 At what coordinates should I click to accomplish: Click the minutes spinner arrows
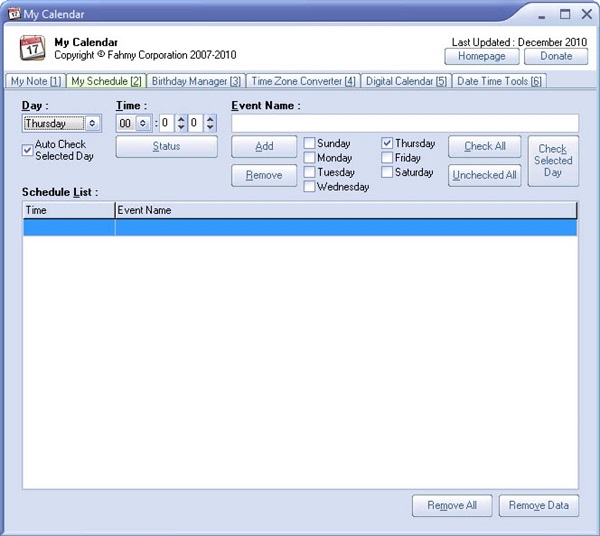[180, 124]
